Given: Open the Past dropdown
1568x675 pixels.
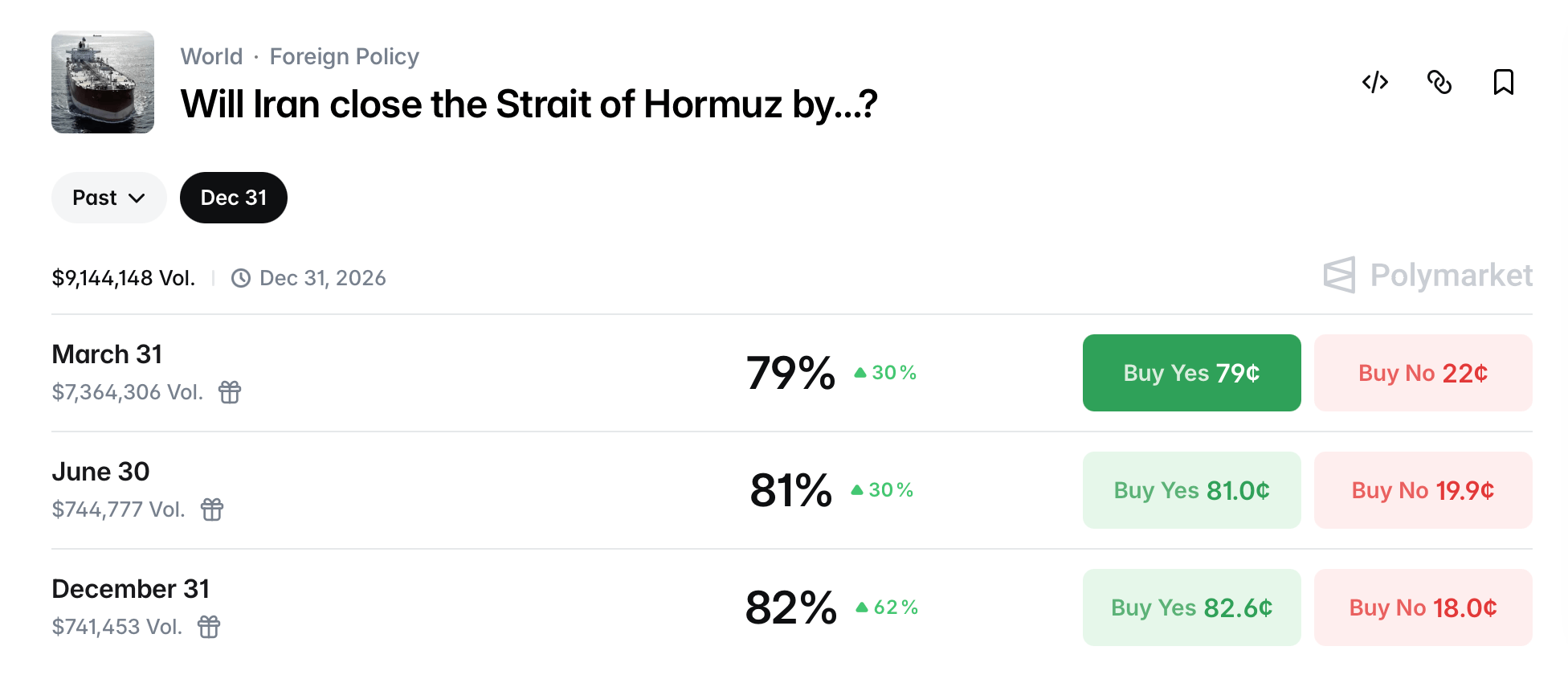Looking at the screenshot, I should tap(108, 198).
